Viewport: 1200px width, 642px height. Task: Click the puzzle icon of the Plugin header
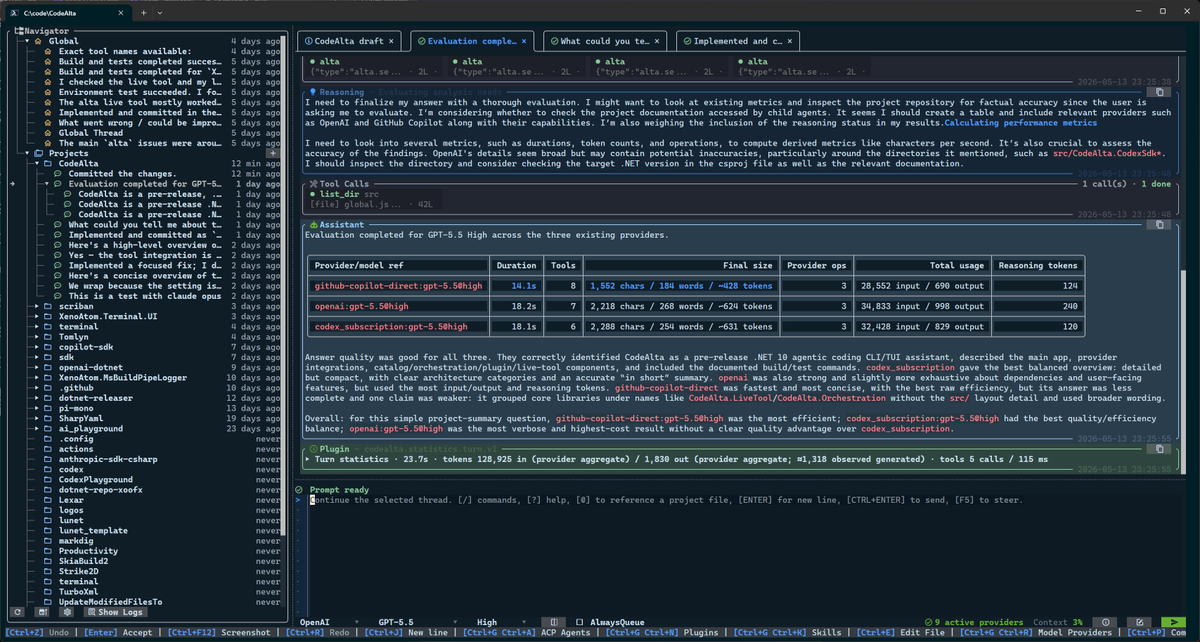[313, 450]
